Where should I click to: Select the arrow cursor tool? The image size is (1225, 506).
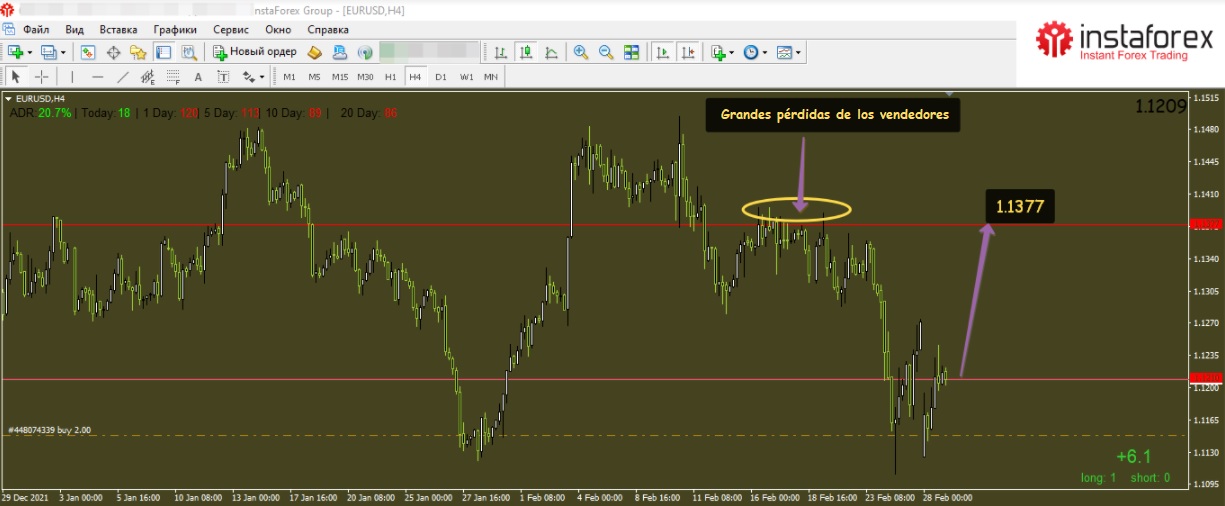(16, 76)
